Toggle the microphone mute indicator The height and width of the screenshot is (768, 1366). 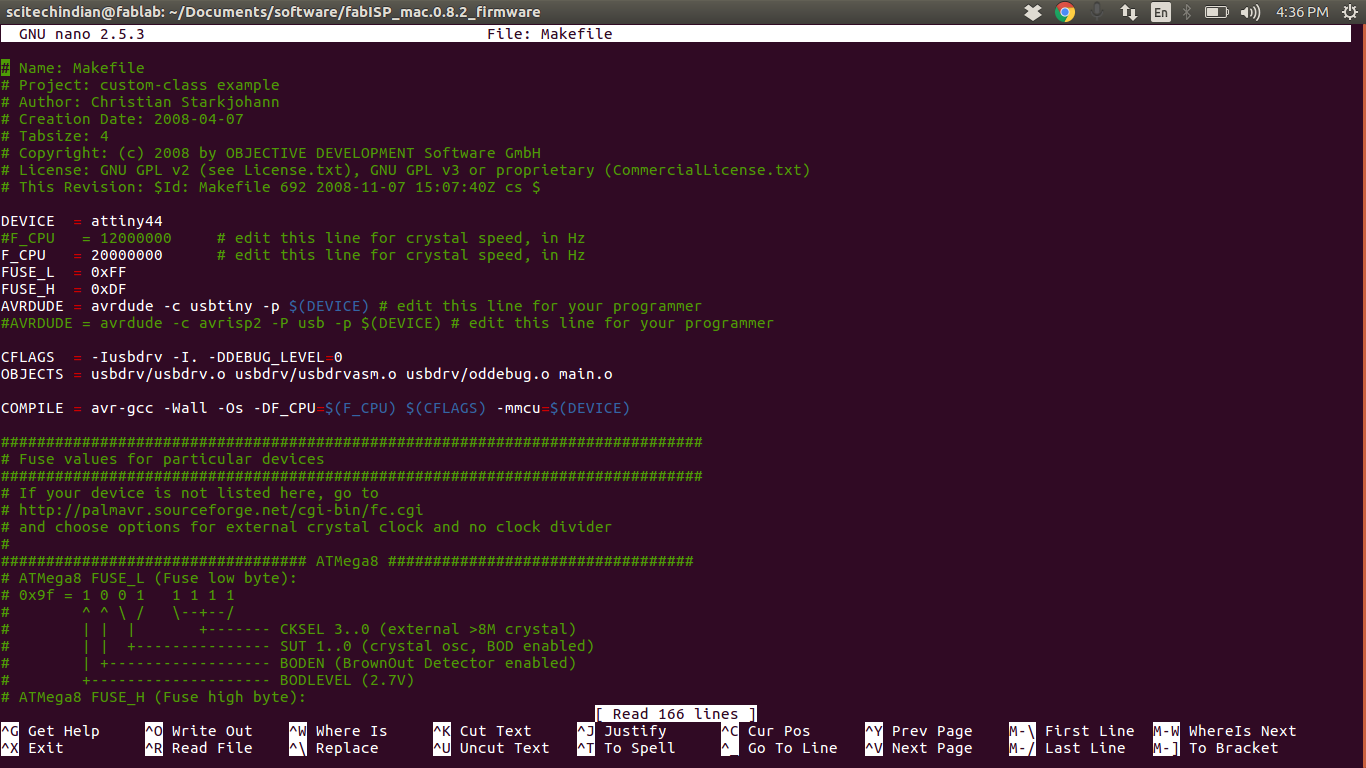pos(1096,12)
